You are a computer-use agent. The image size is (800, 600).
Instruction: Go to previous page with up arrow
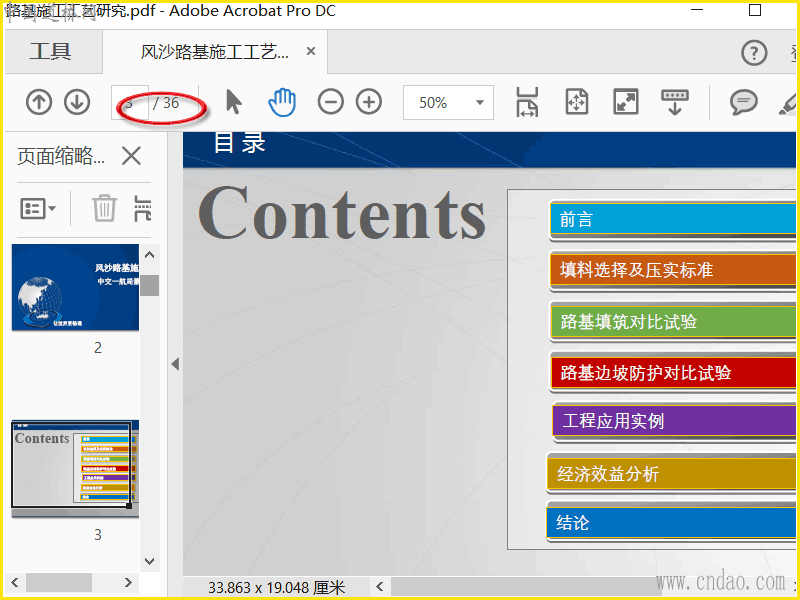tap(39, 103)
